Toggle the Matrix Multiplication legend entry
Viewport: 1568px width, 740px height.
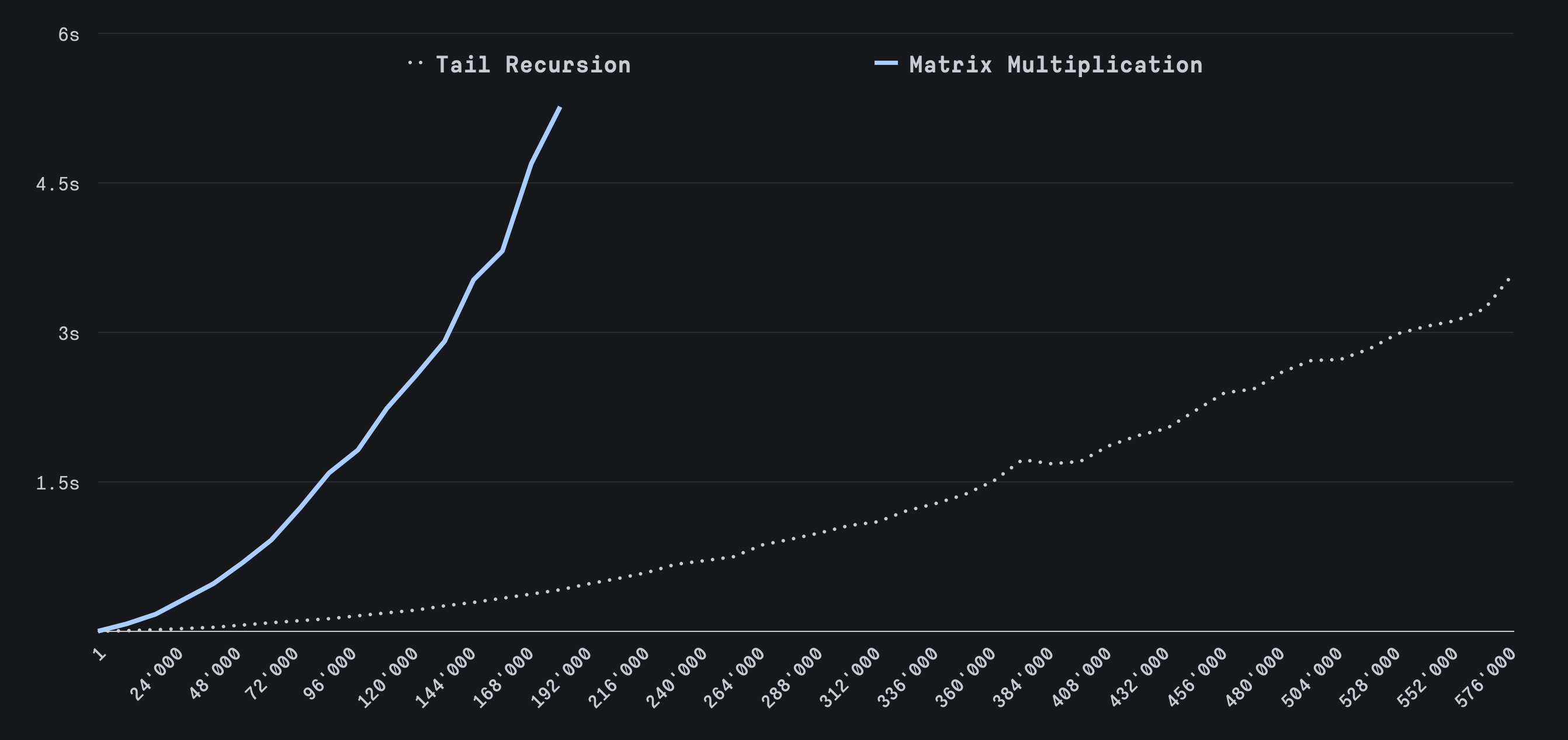(x=1039, y=64)
